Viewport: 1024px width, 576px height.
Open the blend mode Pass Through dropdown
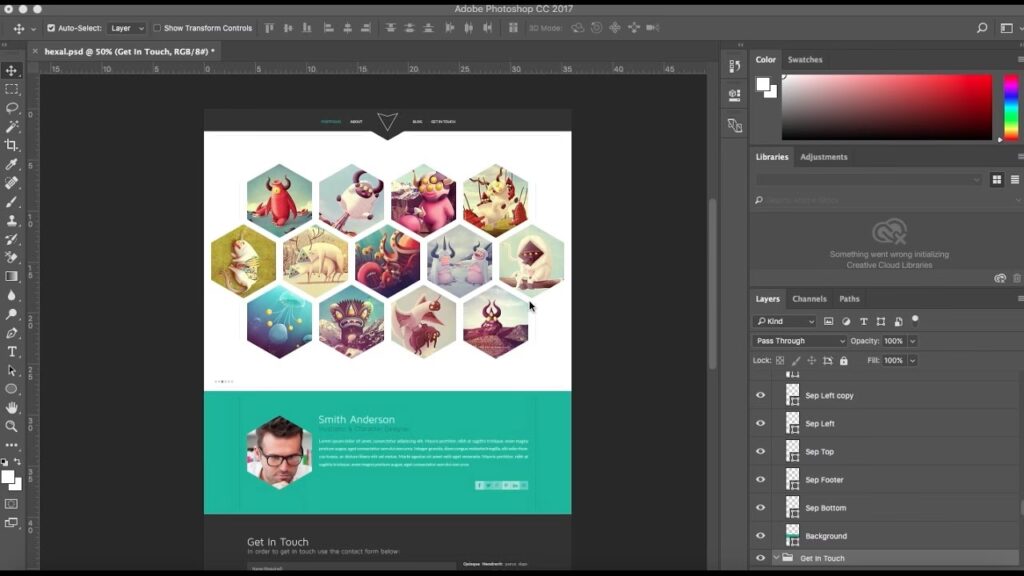tap(800, 341)
